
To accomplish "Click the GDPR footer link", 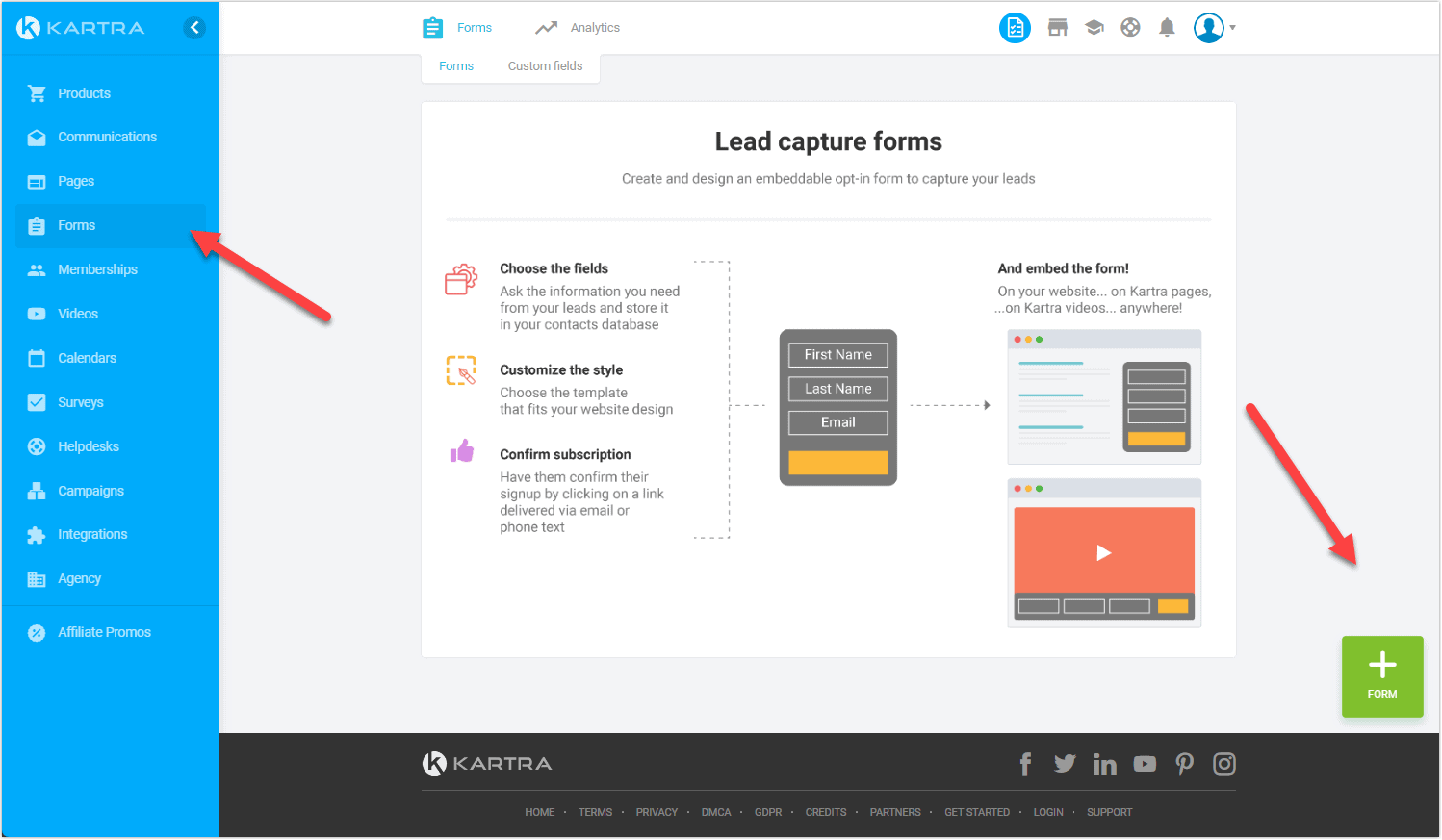I will click(x=768, y=813).
